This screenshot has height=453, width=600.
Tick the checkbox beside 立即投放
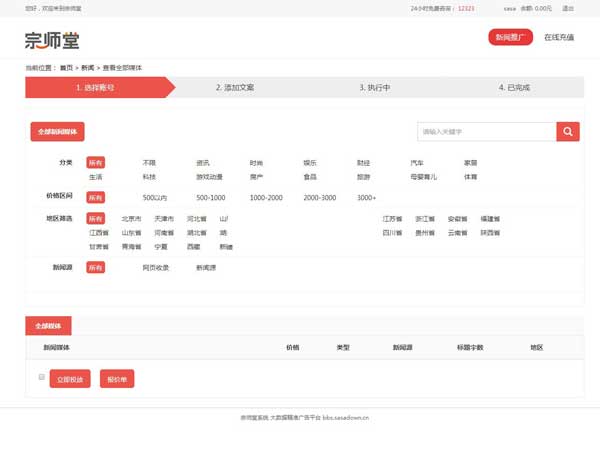tap(42, 377)
